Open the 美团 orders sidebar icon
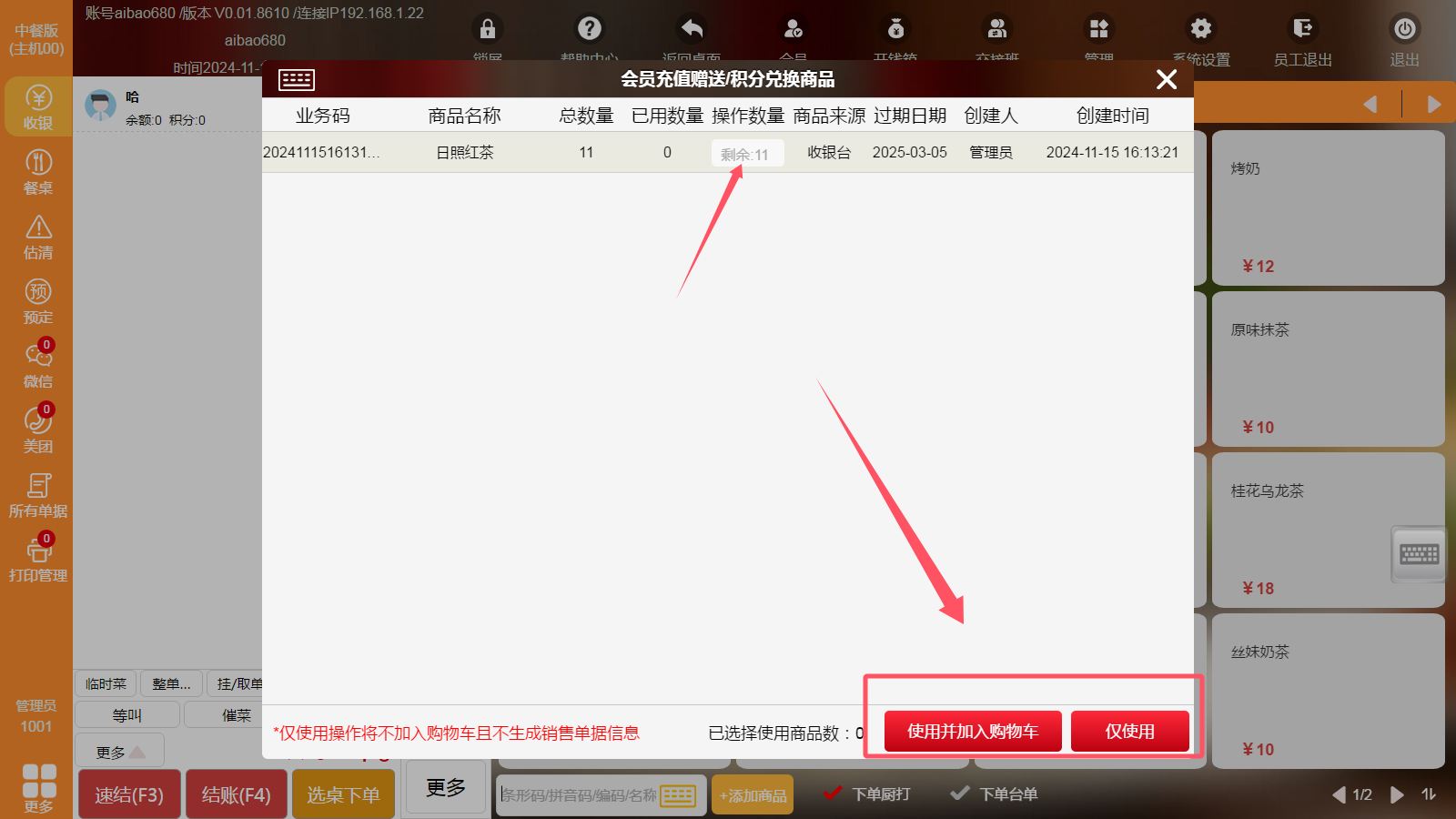The image size is (1456, 819). pos(38,430)
